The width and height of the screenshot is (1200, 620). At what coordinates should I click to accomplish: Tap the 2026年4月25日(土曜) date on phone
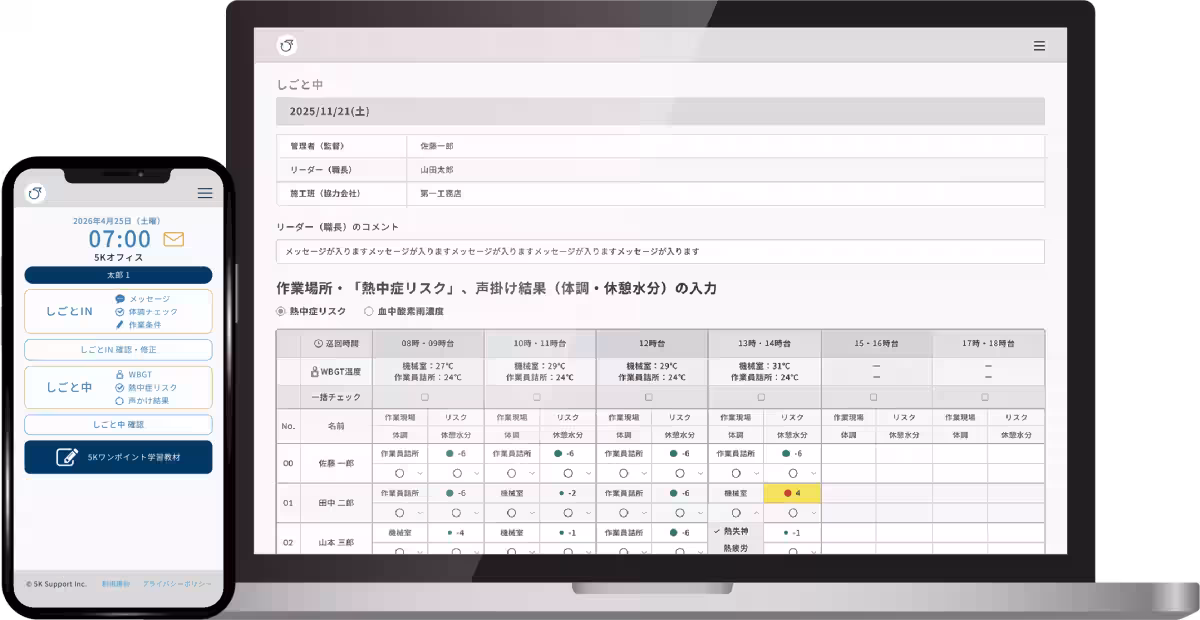click(117, 220)
